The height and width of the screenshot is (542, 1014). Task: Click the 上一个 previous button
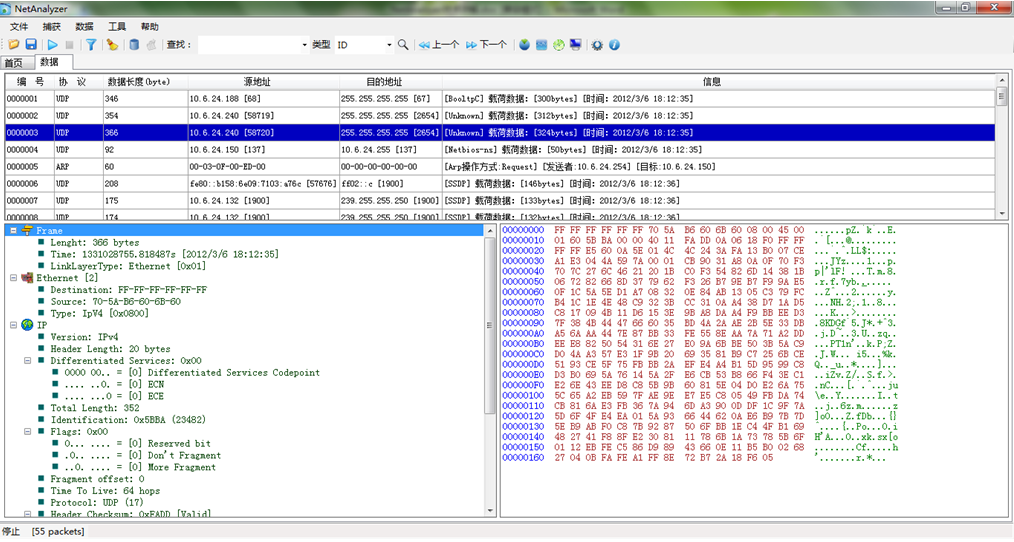click(438, 45)
